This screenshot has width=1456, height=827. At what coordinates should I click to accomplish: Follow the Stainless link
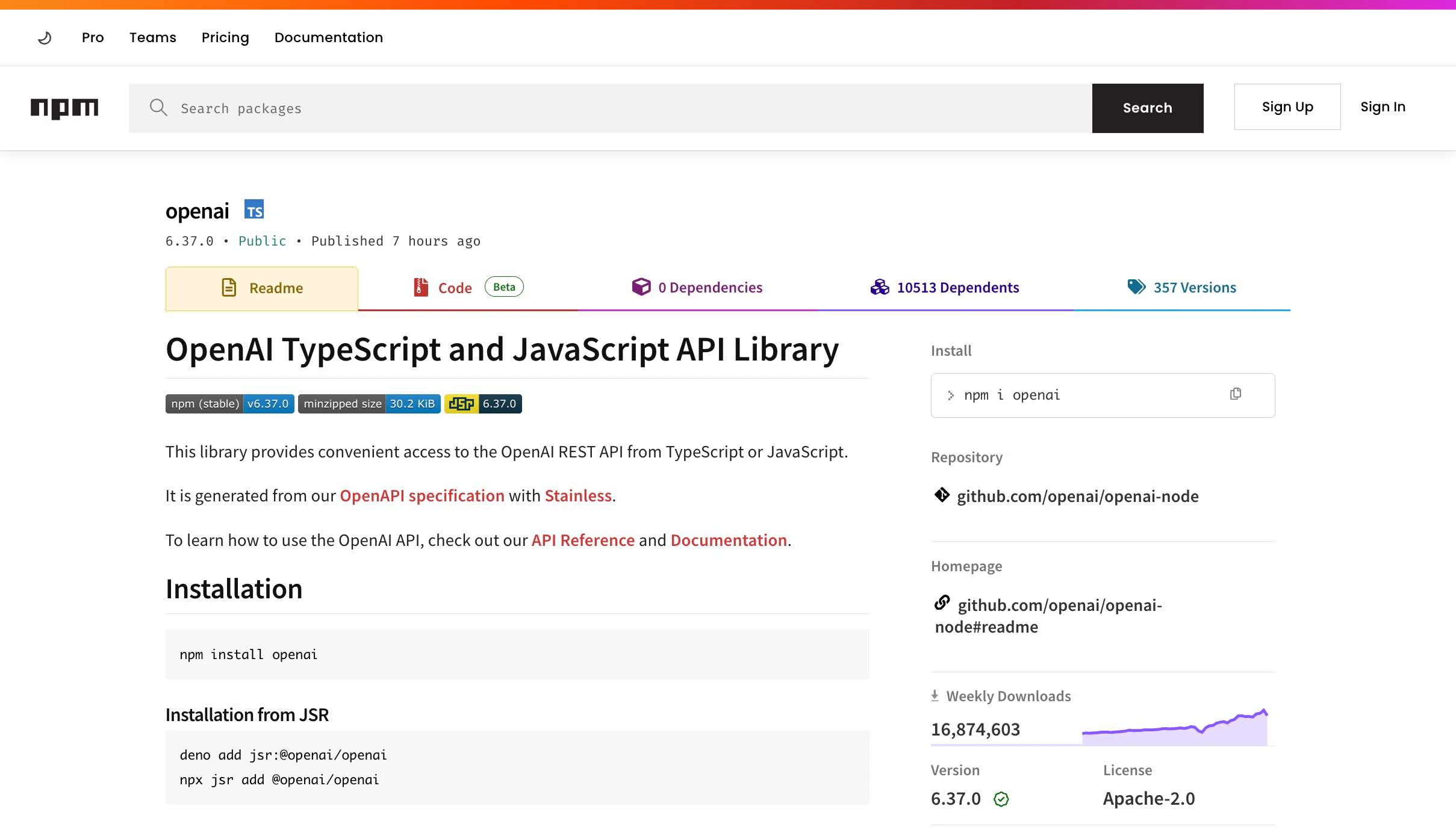point(578,496)
